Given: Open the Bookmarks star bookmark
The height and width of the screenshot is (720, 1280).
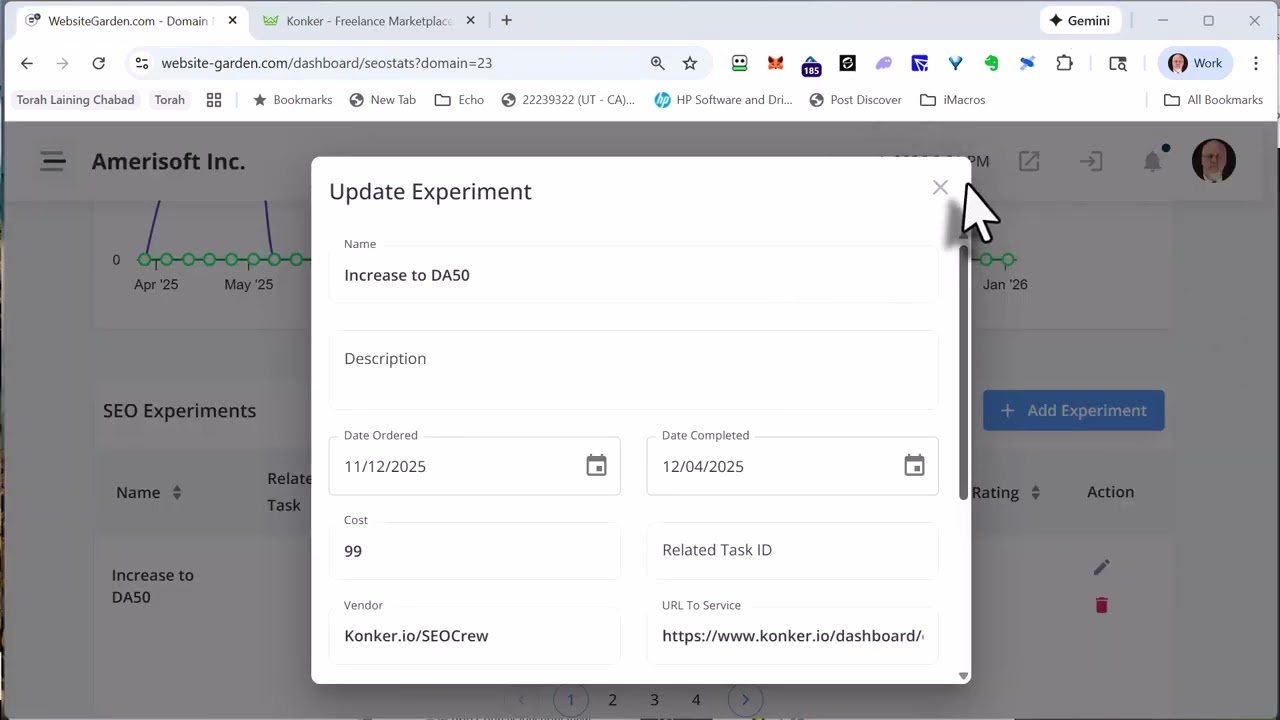Looking at the screenshot, I should click(292, 100).
